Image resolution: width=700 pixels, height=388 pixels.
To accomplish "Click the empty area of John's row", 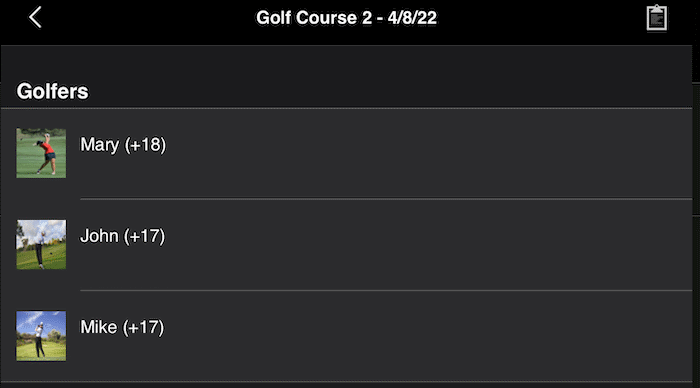I will coord(429,244).
